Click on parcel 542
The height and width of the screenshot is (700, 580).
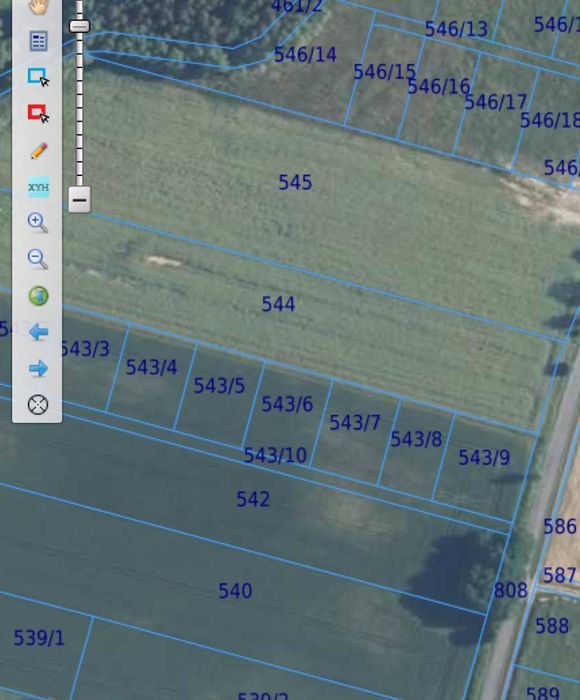(253, 499)
